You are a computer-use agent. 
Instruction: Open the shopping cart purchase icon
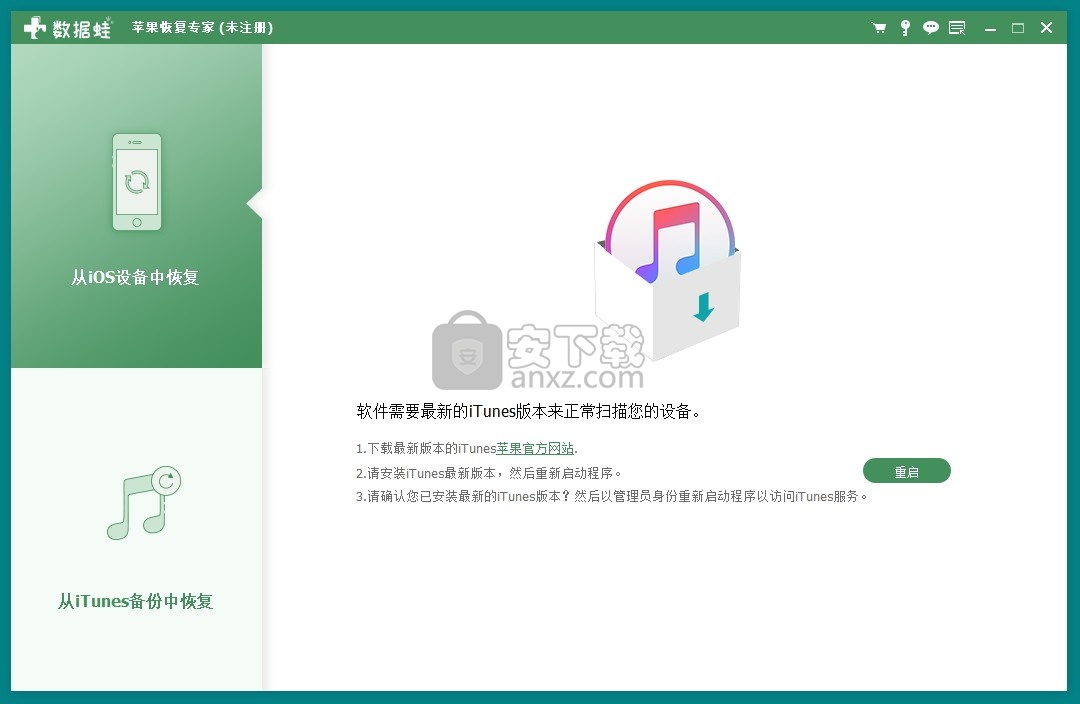pos(879,28)
